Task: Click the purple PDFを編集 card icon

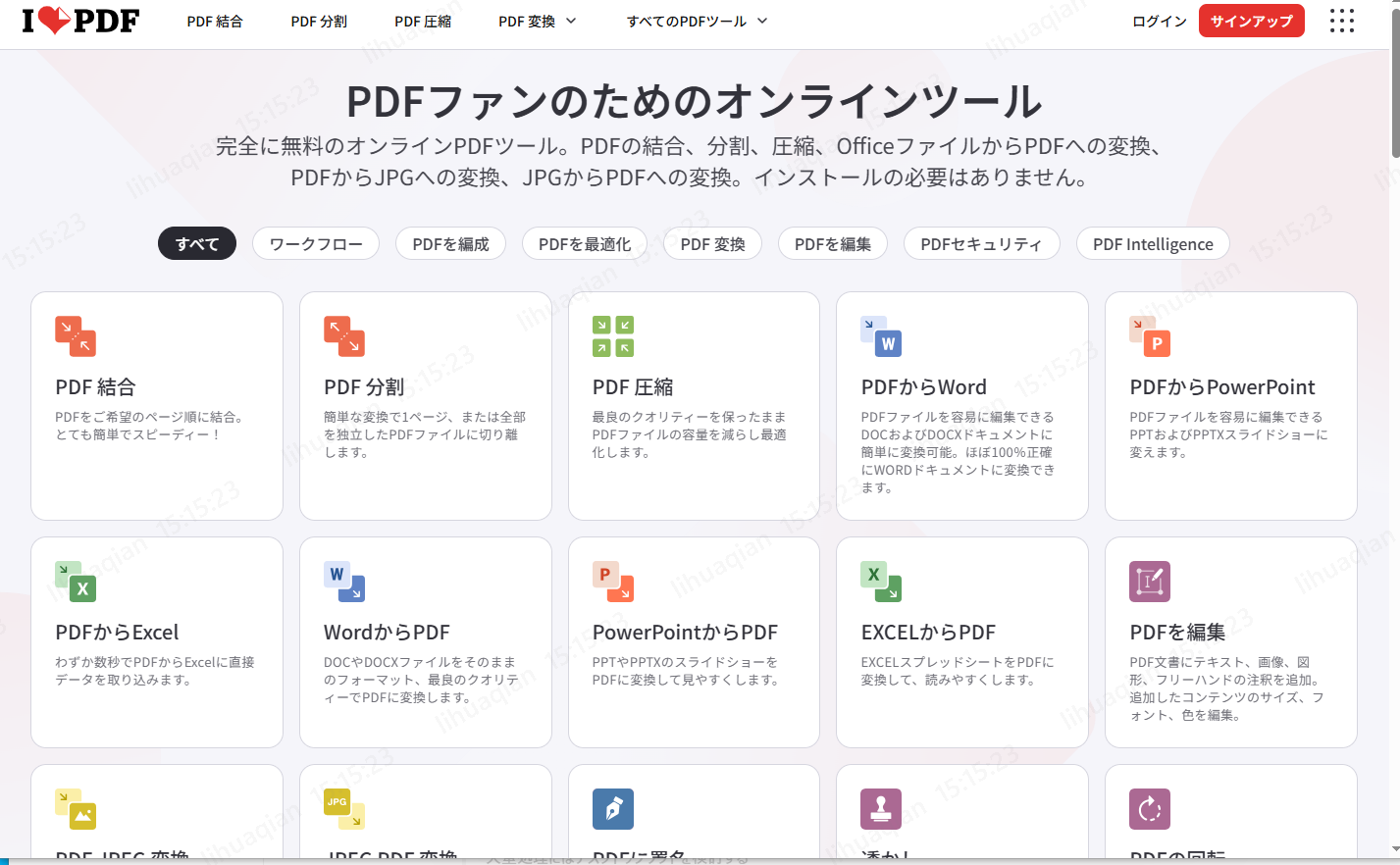Action: coord(1150,581)
